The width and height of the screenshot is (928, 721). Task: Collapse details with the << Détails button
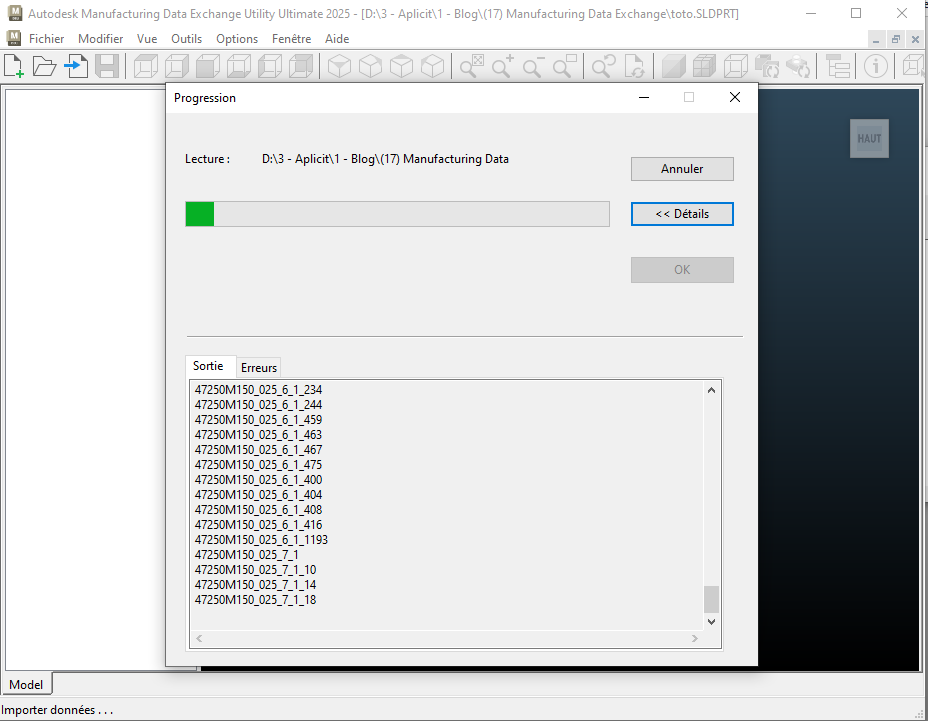[x=682, y=214]
